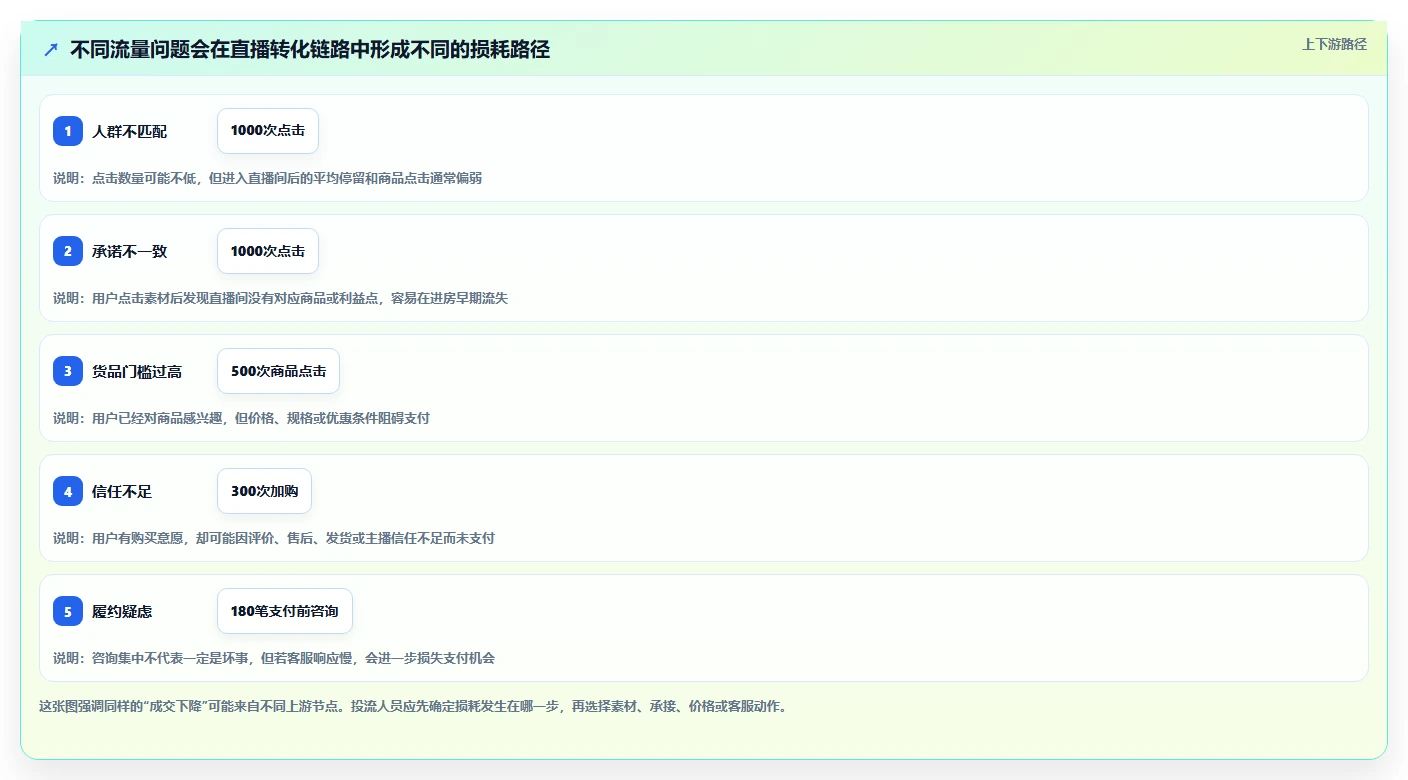Click the 承诺不一致 heading
The width and height of the screenshot is (1408, 780).
pos(130,251)
